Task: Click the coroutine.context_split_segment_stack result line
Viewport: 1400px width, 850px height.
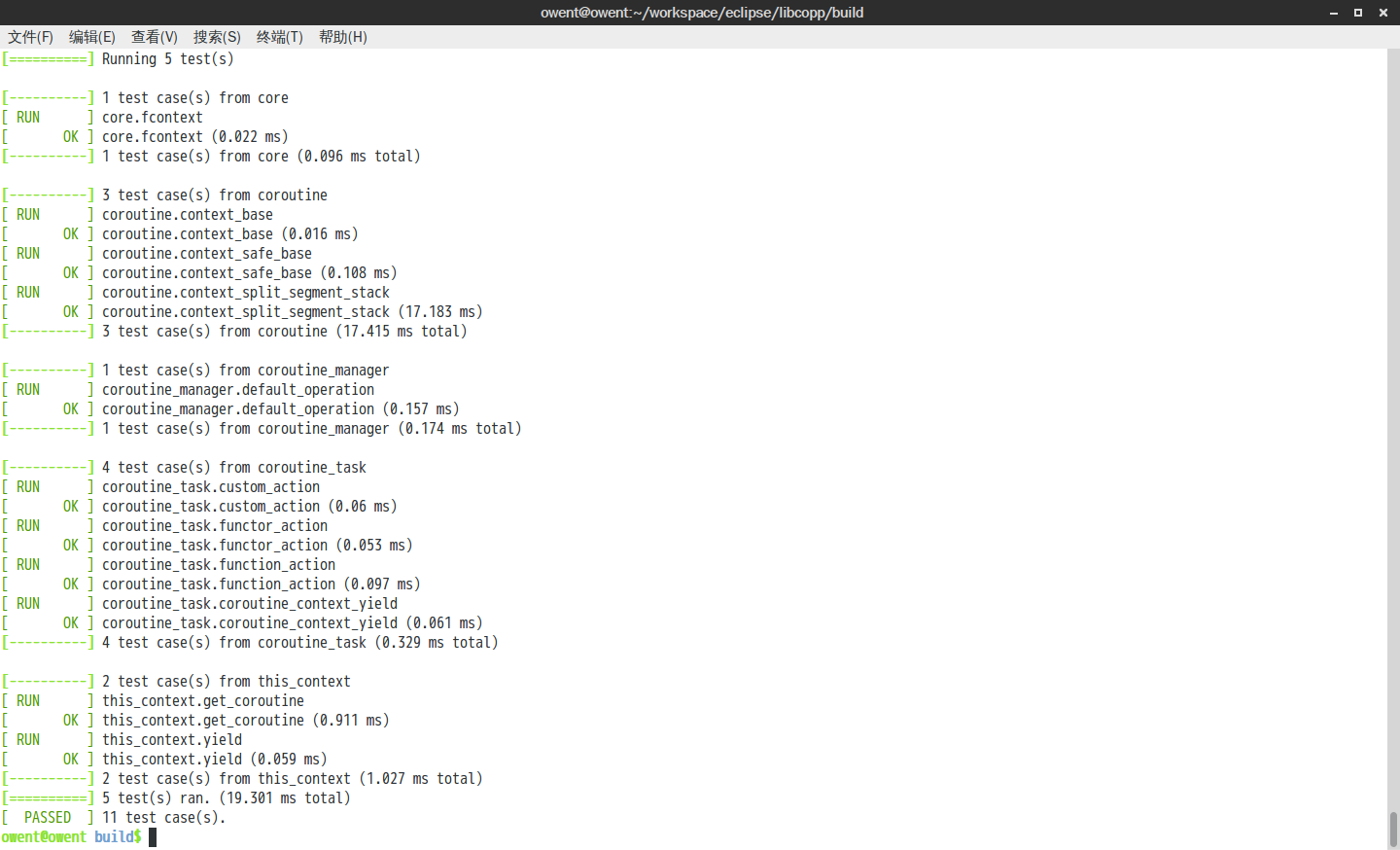Action: tap(243, 311)
